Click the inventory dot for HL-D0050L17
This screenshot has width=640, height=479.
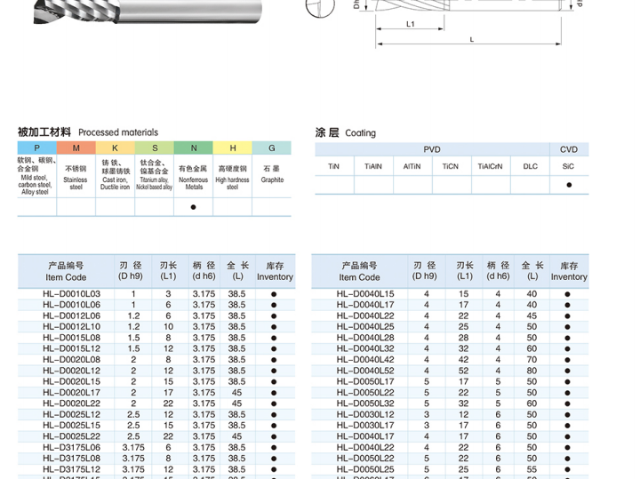coord(567,381)
